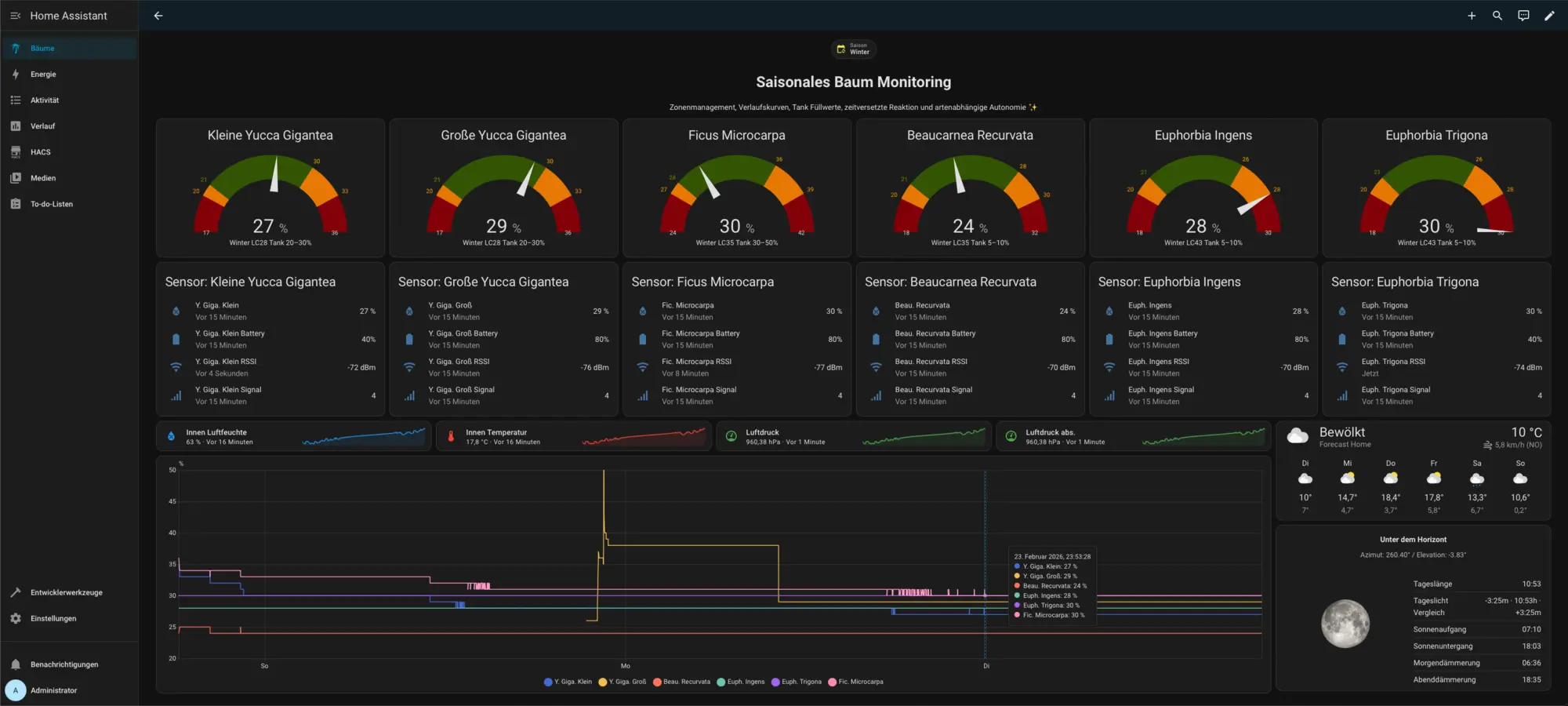This screenshot has width=1568, height=706.
Task: Toggle Beau. Recurvata series in chart legend
Action: click(681, 682)
